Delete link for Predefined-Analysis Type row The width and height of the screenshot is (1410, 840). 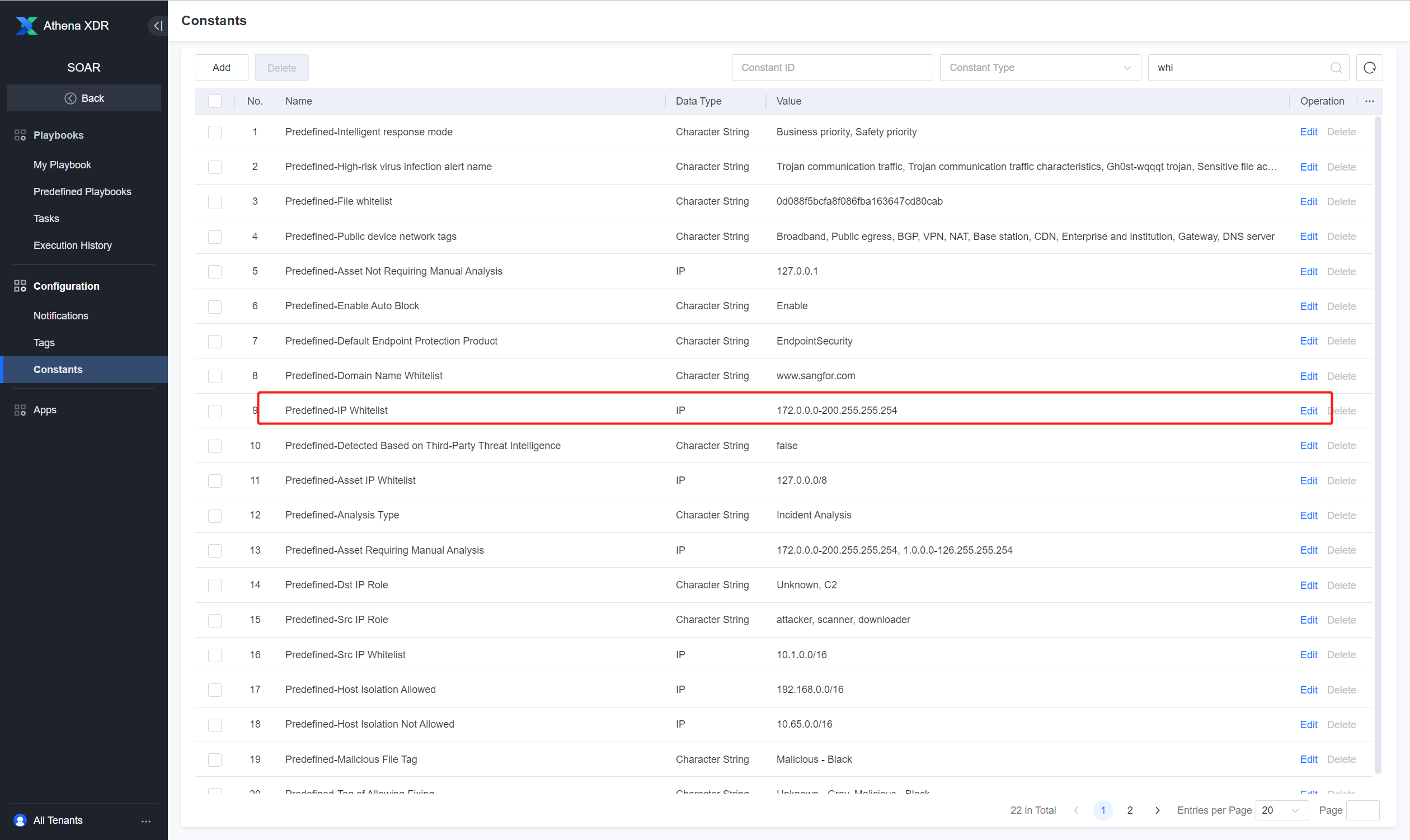coord(1341,516)
